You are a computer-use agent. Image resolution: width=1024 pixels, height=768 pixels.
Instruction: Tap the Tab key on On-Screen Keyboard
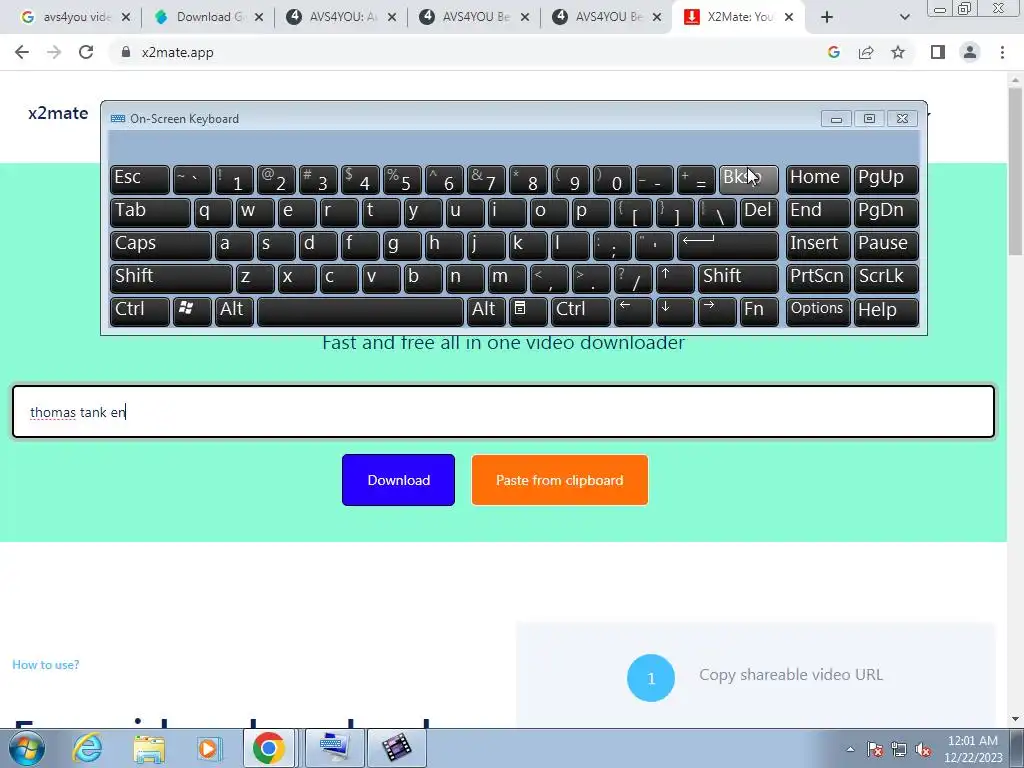[150, 212]
